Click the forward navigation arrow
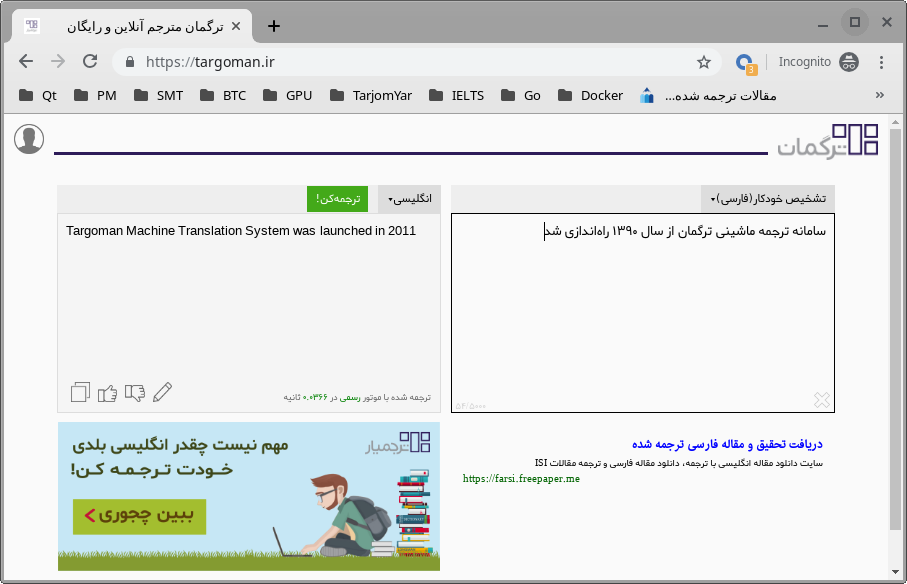Screen dimensions: 907x584 coord(58,61)
